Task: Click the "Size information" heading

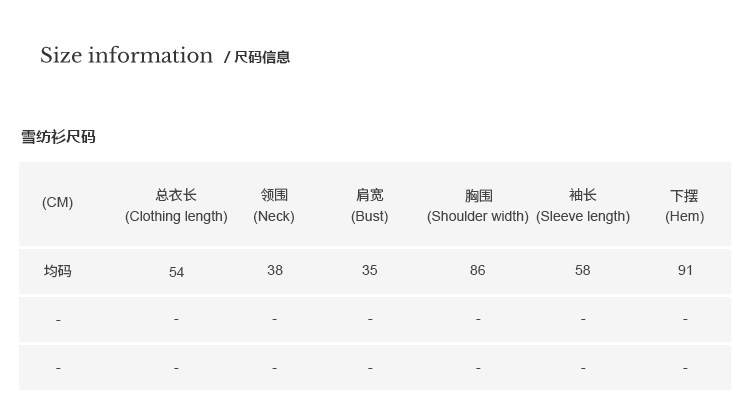Action: 126,56
